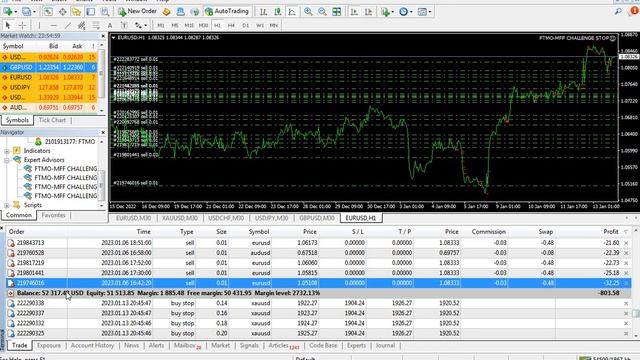Viewport: 640px width, 360px height.
Task: Open the Strategy Tester toolbar icon
Action: tap(104, 11)
